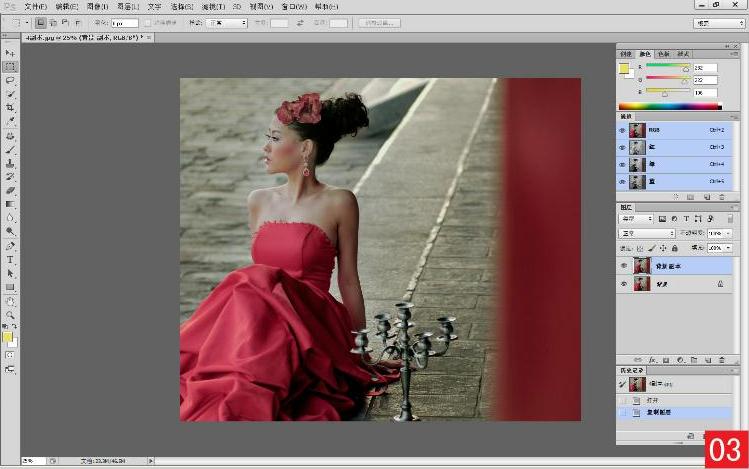This screenshot has width=749, height=469.
Task: Open the workspace switcher dropdown
Action: (x=719, y=23)
